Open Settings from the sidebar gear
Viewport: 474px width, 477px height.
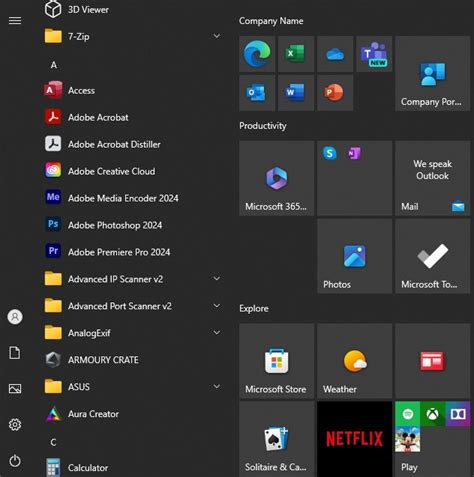coord(15,425)
